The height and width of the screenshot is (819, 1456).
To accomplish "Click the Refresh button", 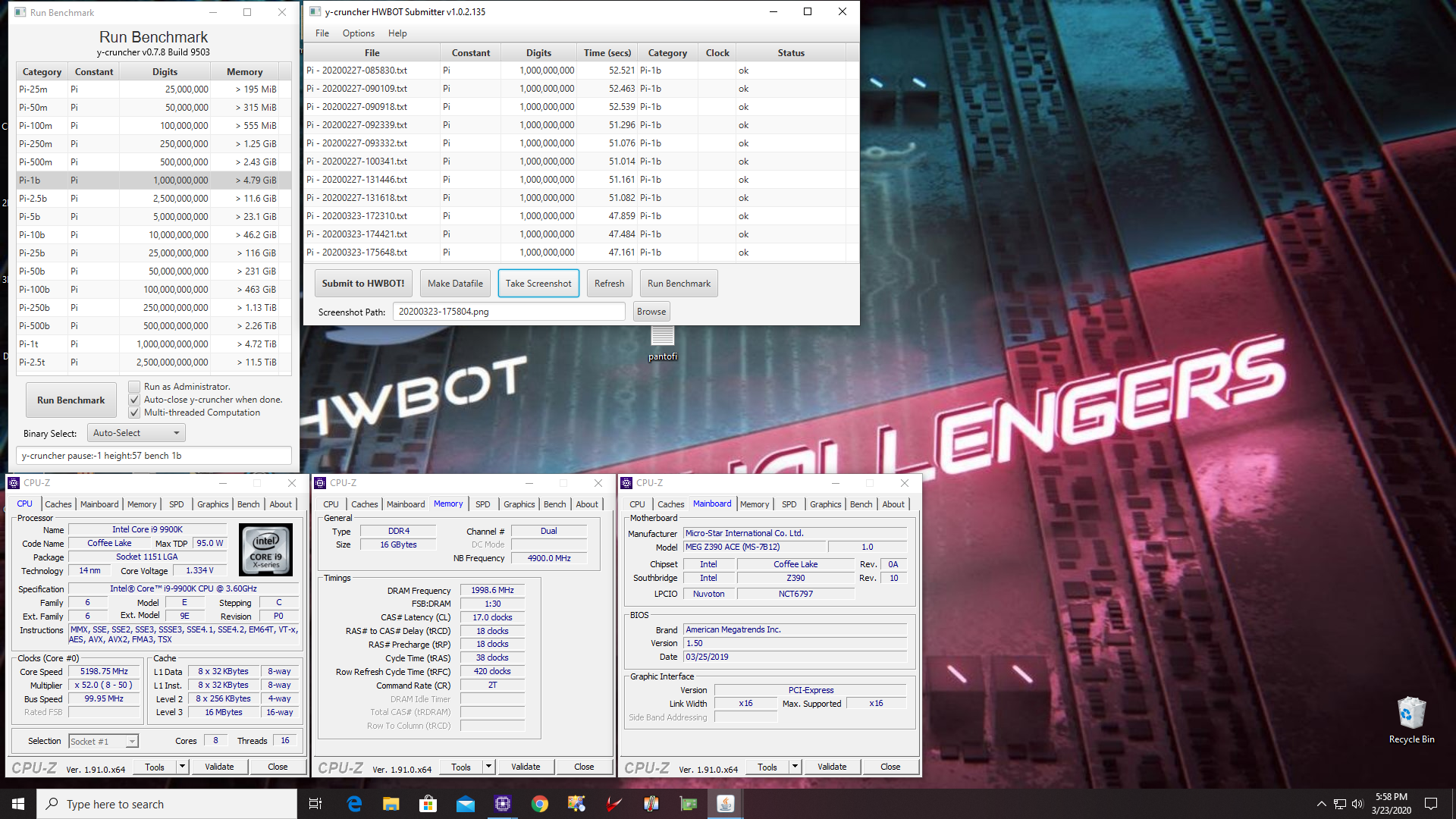I will (609, 284).
